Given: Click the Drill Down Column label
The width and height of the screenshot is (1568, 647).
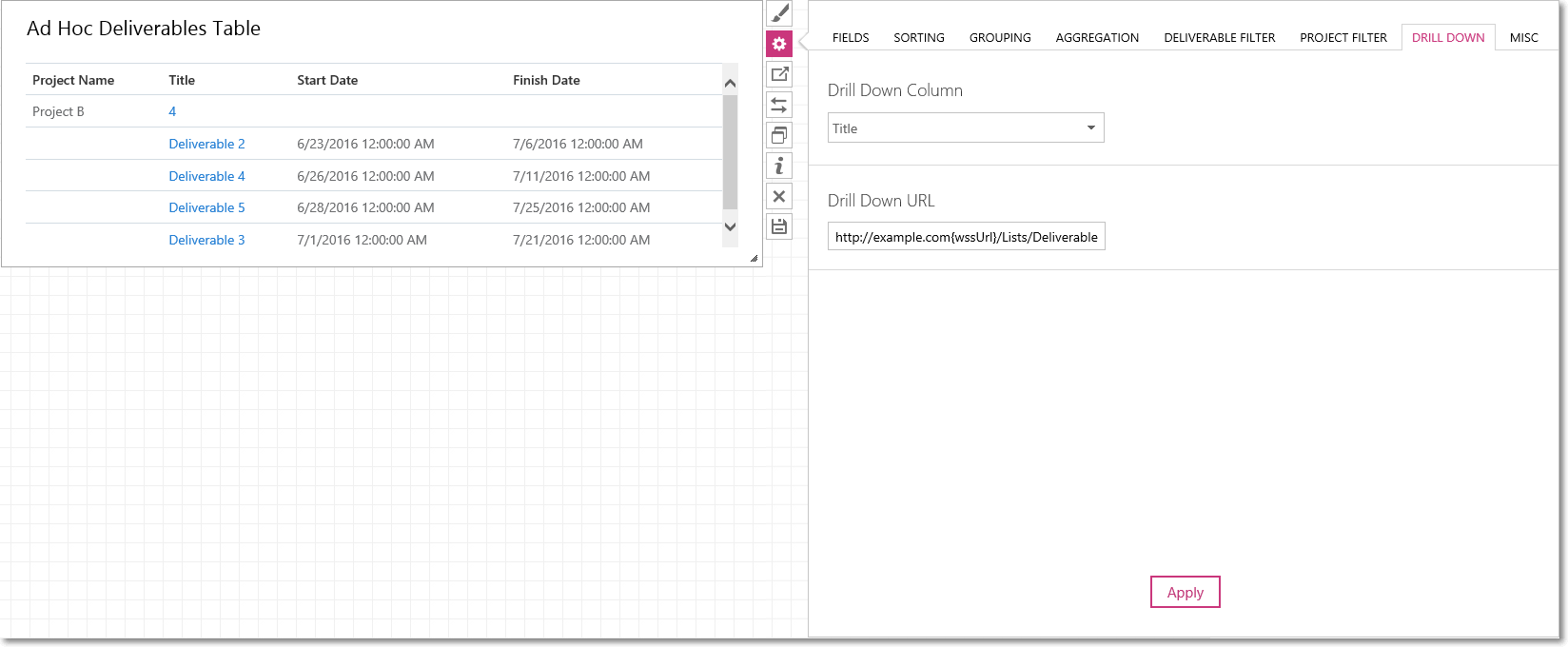Looking at the screenshot, I should coord(895,90).
